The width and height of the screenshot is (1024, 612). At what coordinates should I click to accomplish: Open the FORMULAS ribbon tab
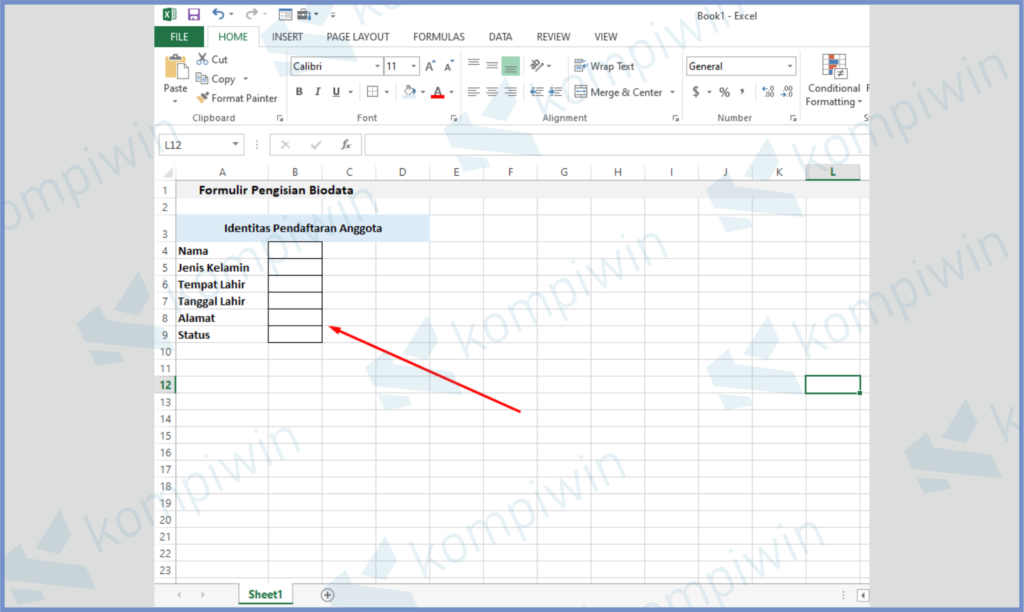[438, 37]
